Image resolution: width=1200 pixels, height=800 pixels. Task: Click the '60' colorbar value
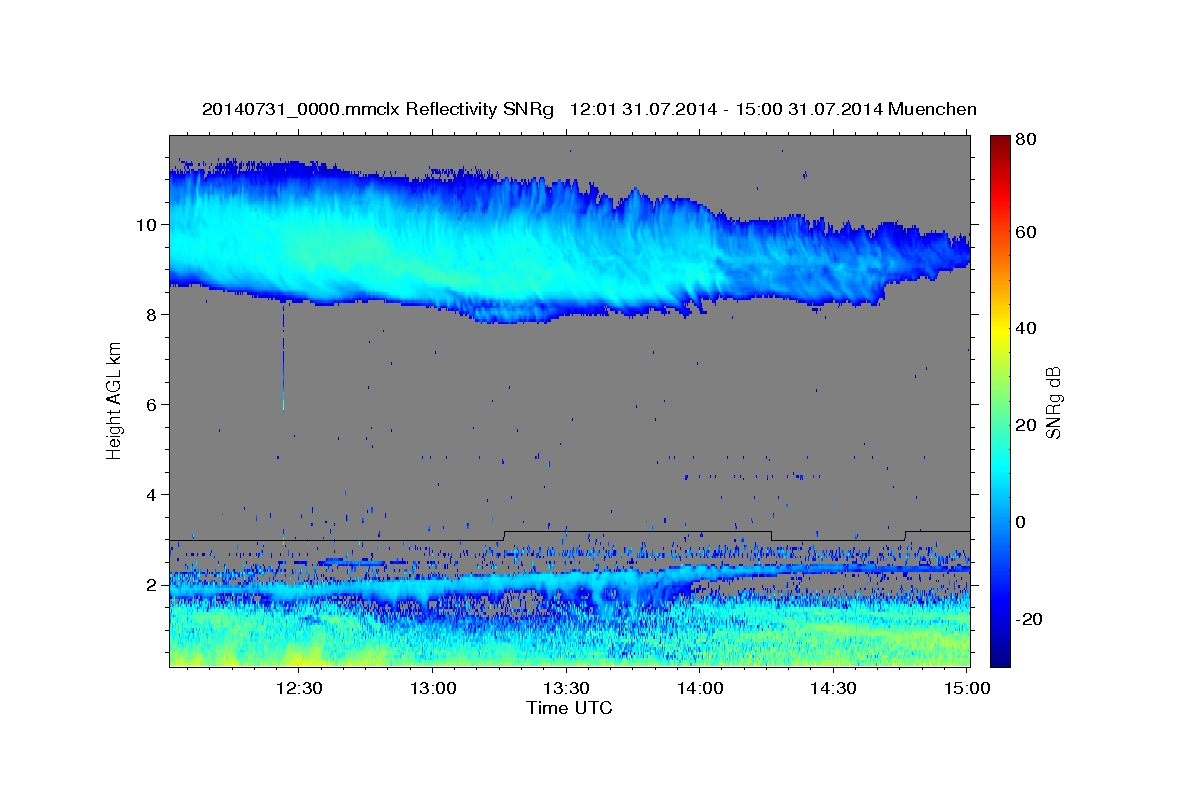click(x=1027, y=231)
